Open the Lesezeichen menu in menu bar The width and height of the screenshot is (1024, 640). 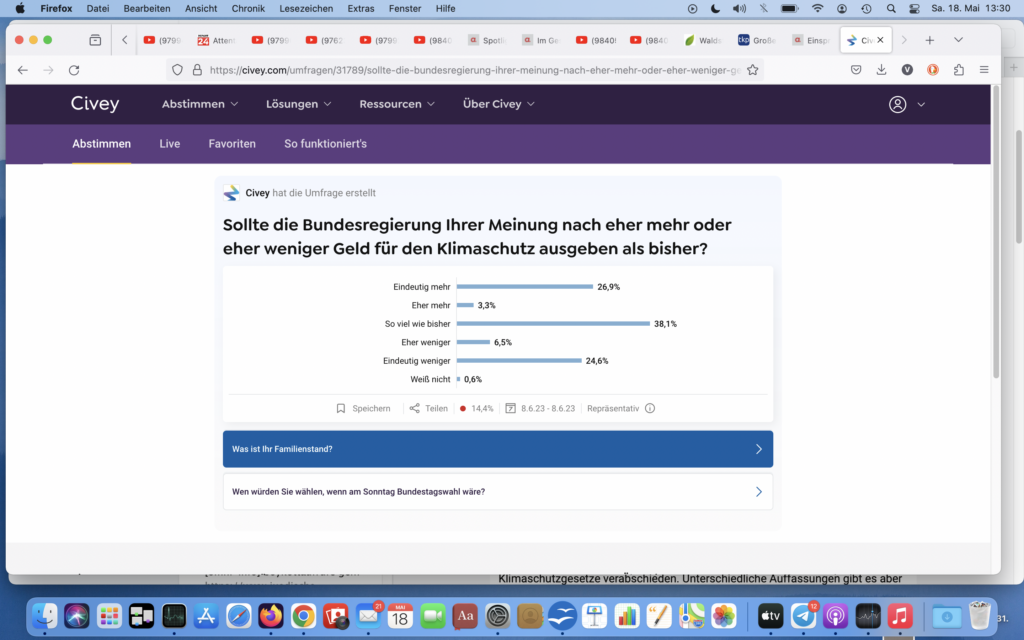[307, 8]
